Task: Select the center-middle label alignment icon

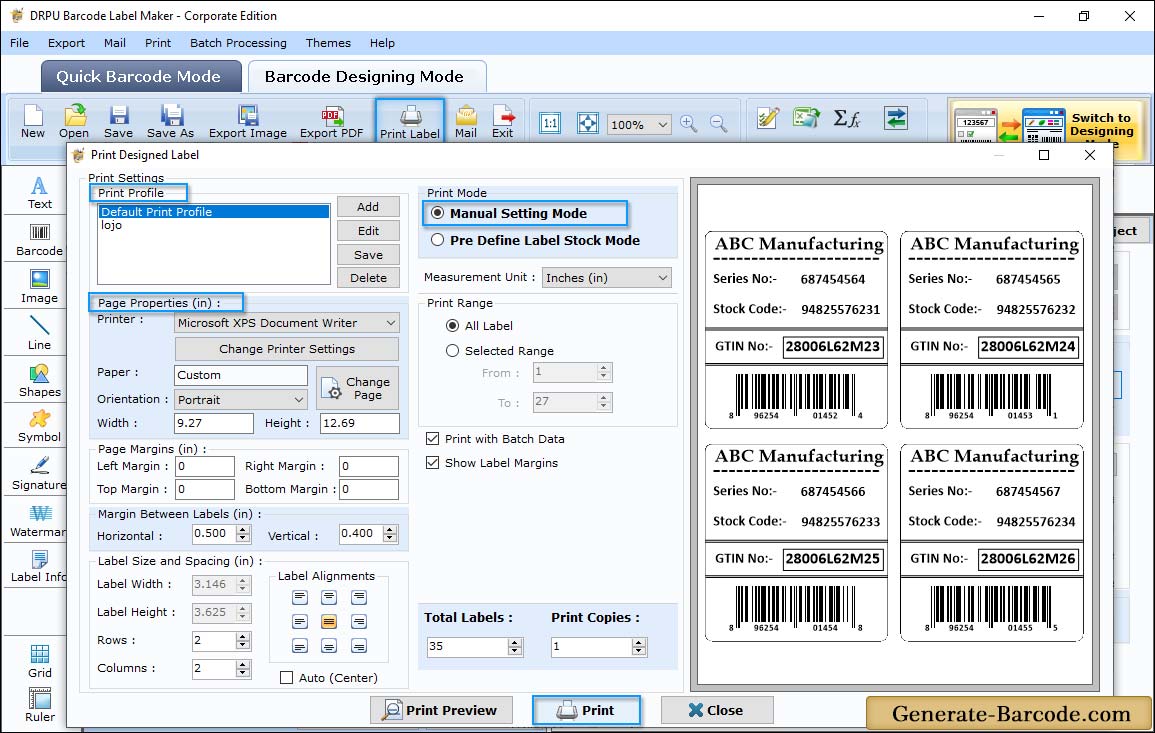Action: pyautogui.click(x=329, y=622)
